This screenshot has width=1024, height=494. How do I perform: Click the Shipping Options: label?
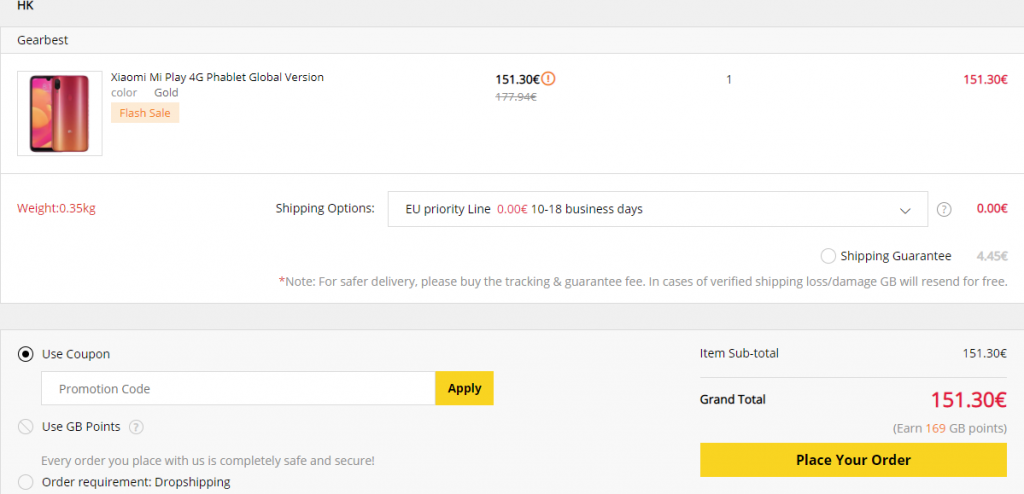coord(325,208)
